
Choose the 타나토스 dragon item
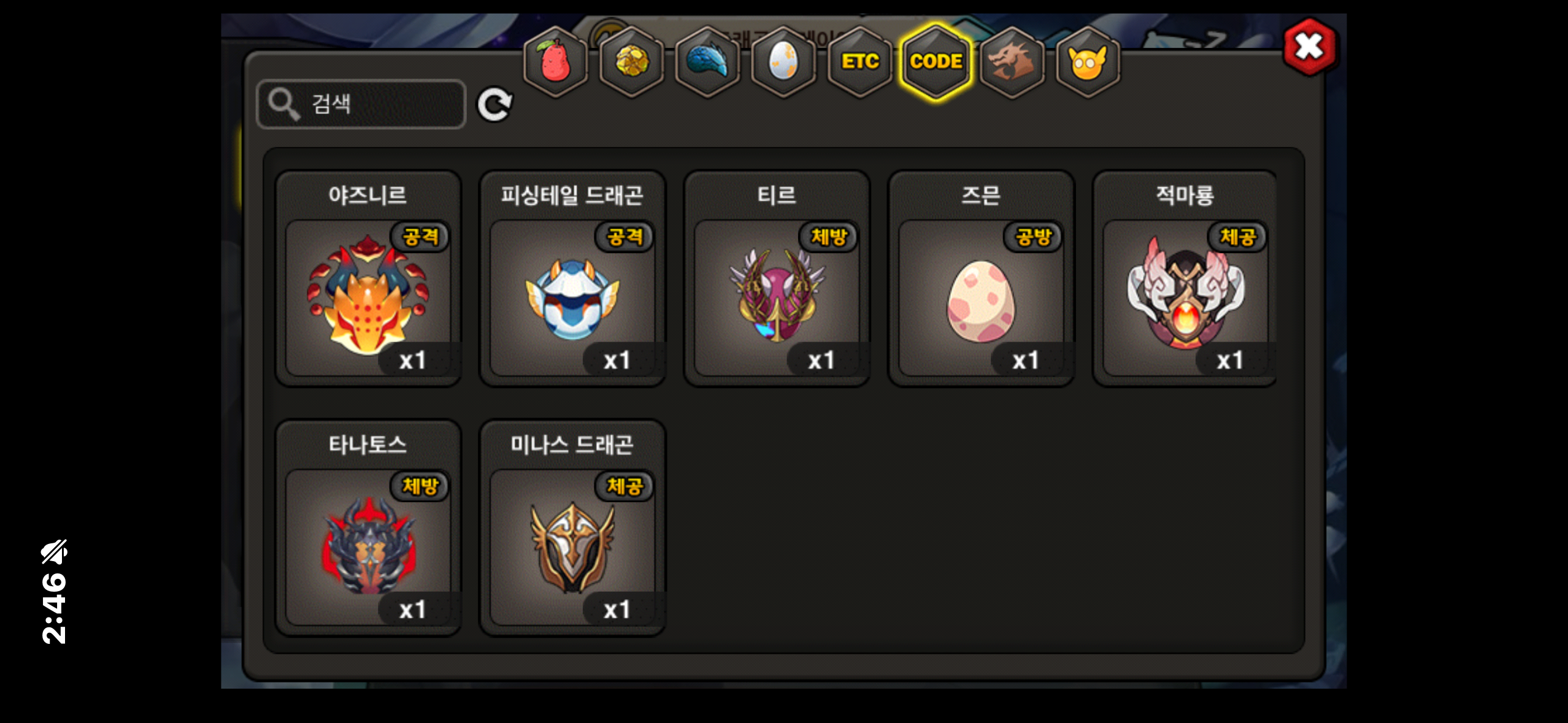368,527
